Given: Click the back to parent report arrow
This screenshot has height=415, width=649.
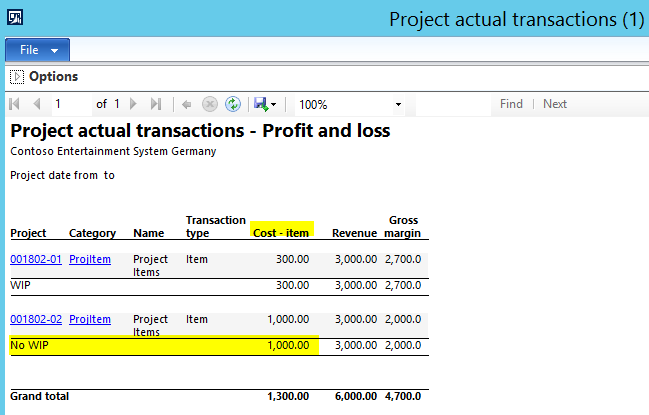Looking at the screenshot, I should [187, 104].
